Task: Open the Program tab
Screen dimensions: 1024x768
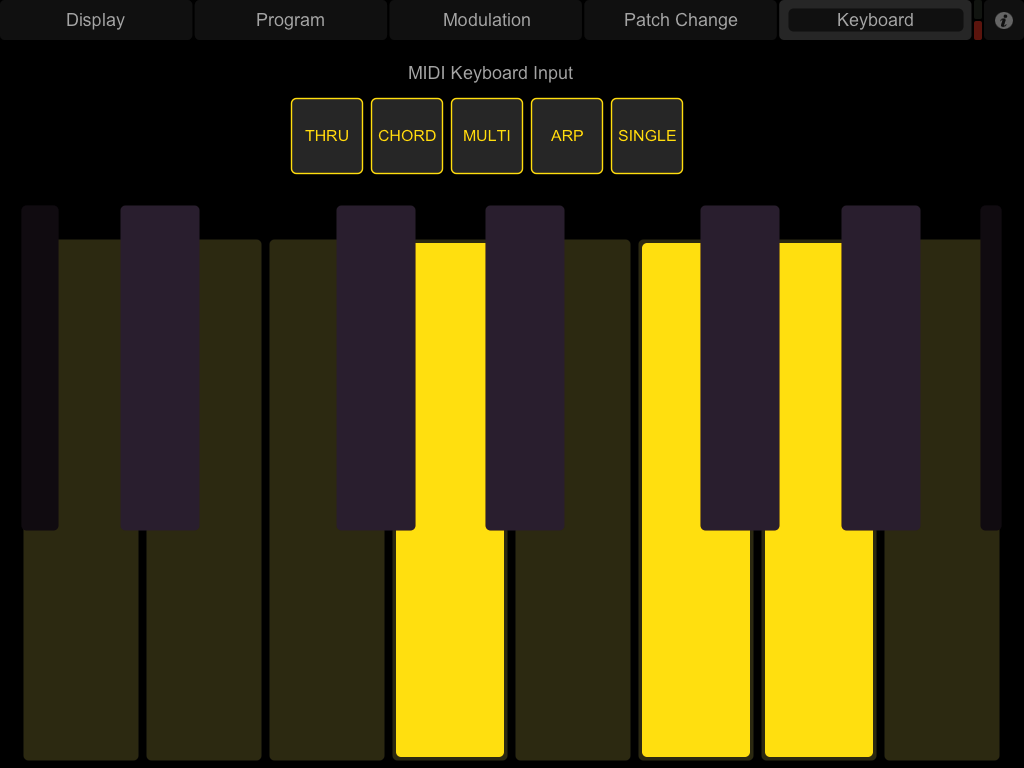Action: tap(290, 20)
